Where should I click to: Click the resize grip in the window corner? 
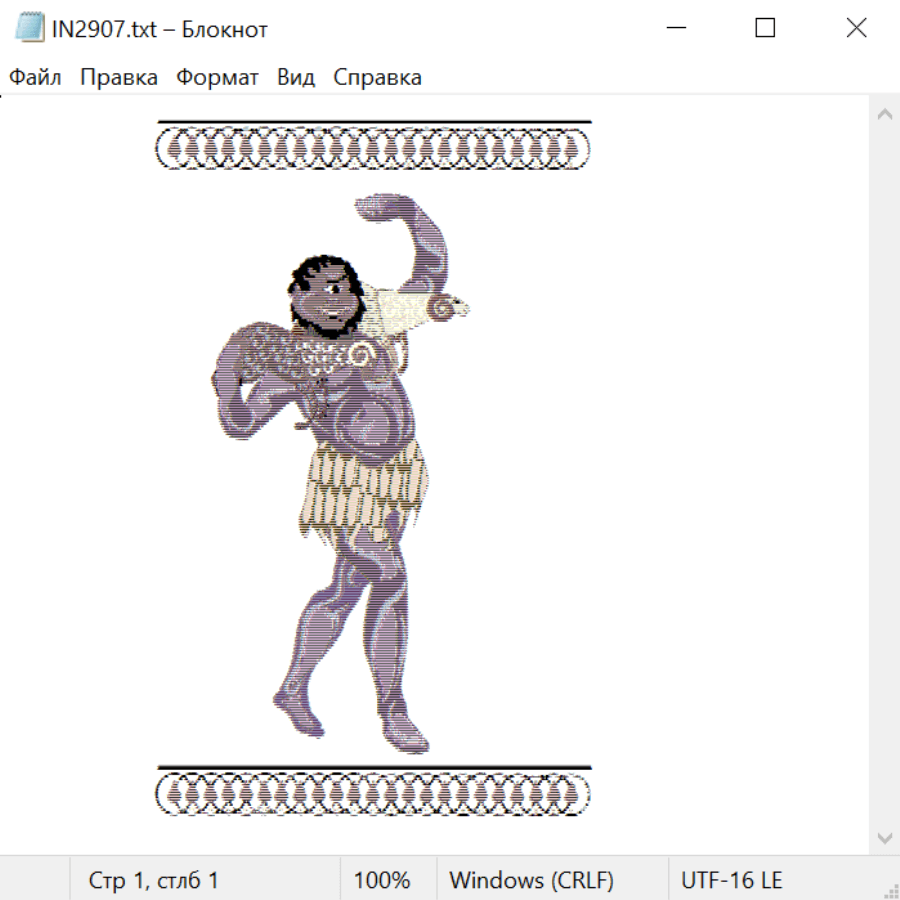click(891, 891)
